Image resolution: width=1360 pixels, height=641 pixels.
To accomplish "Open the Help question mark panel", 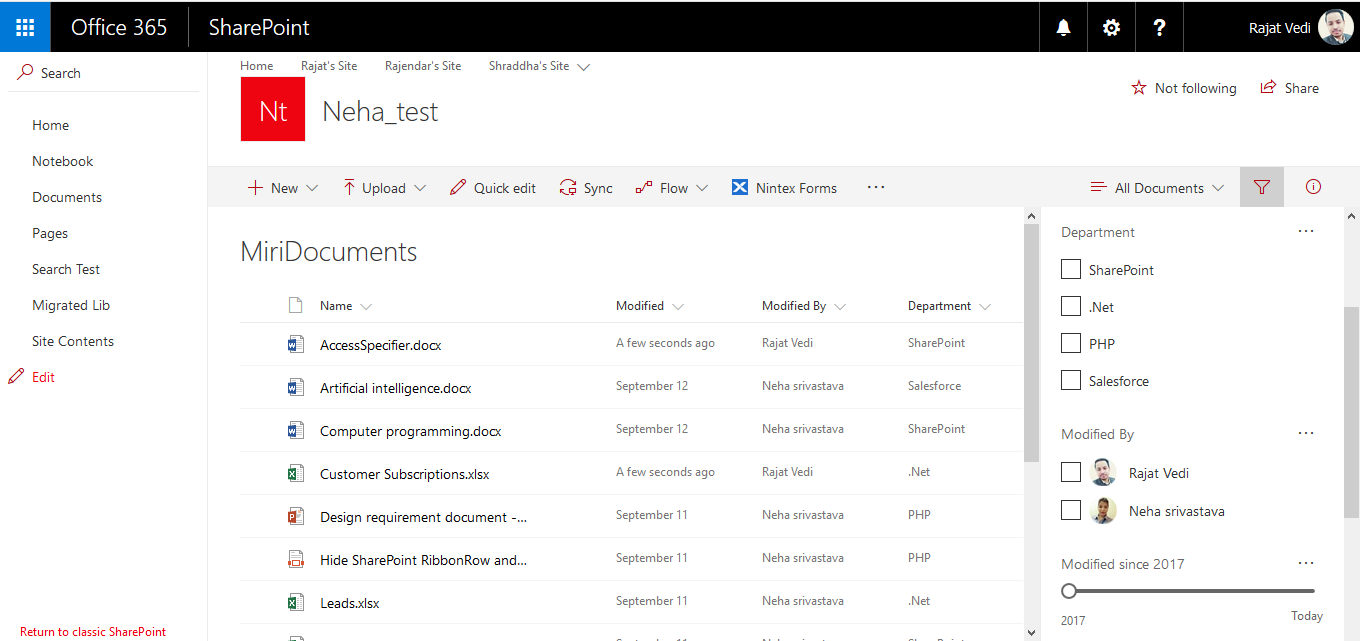I will [x=1159, y=27].
